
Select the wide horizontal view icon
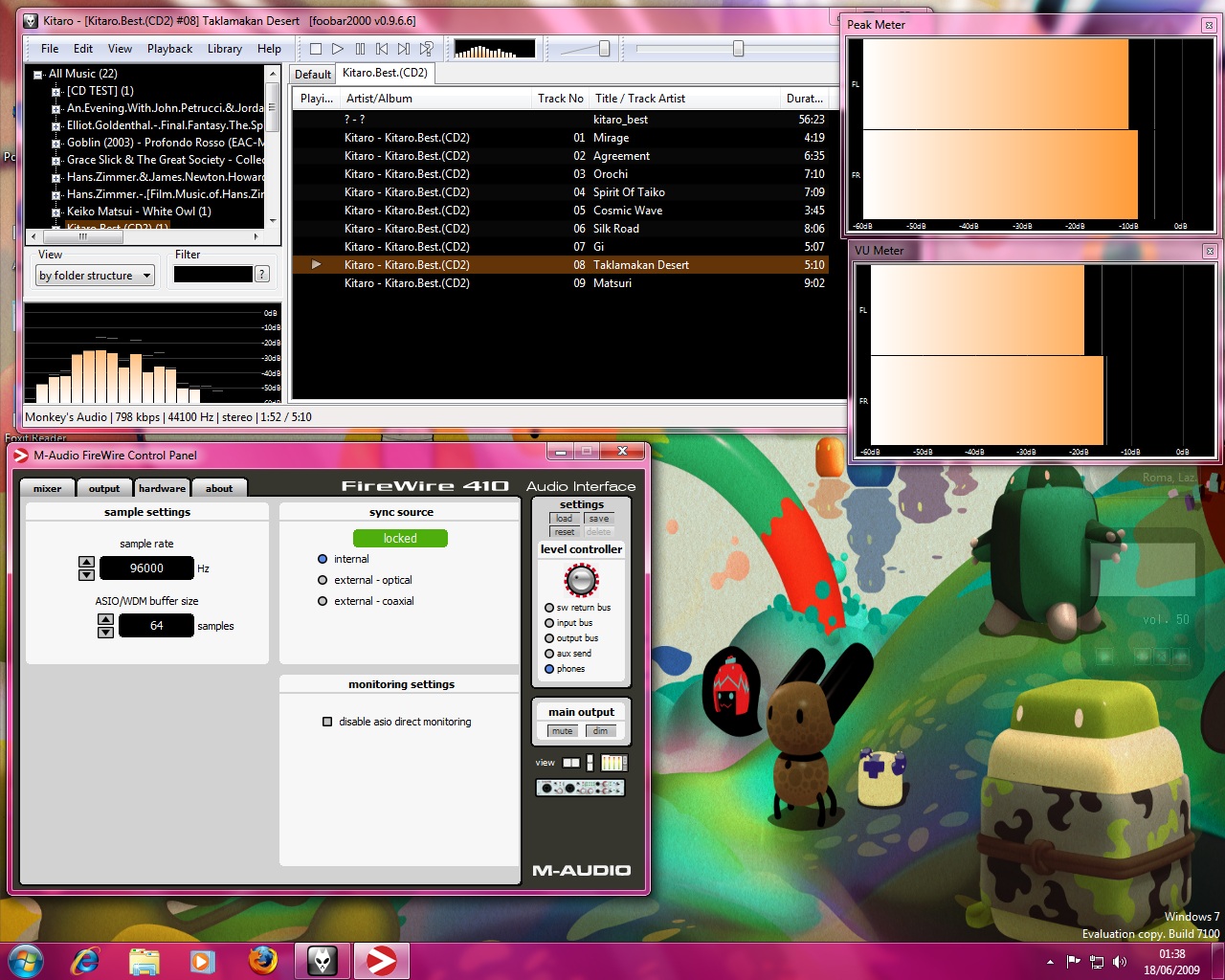571,763
